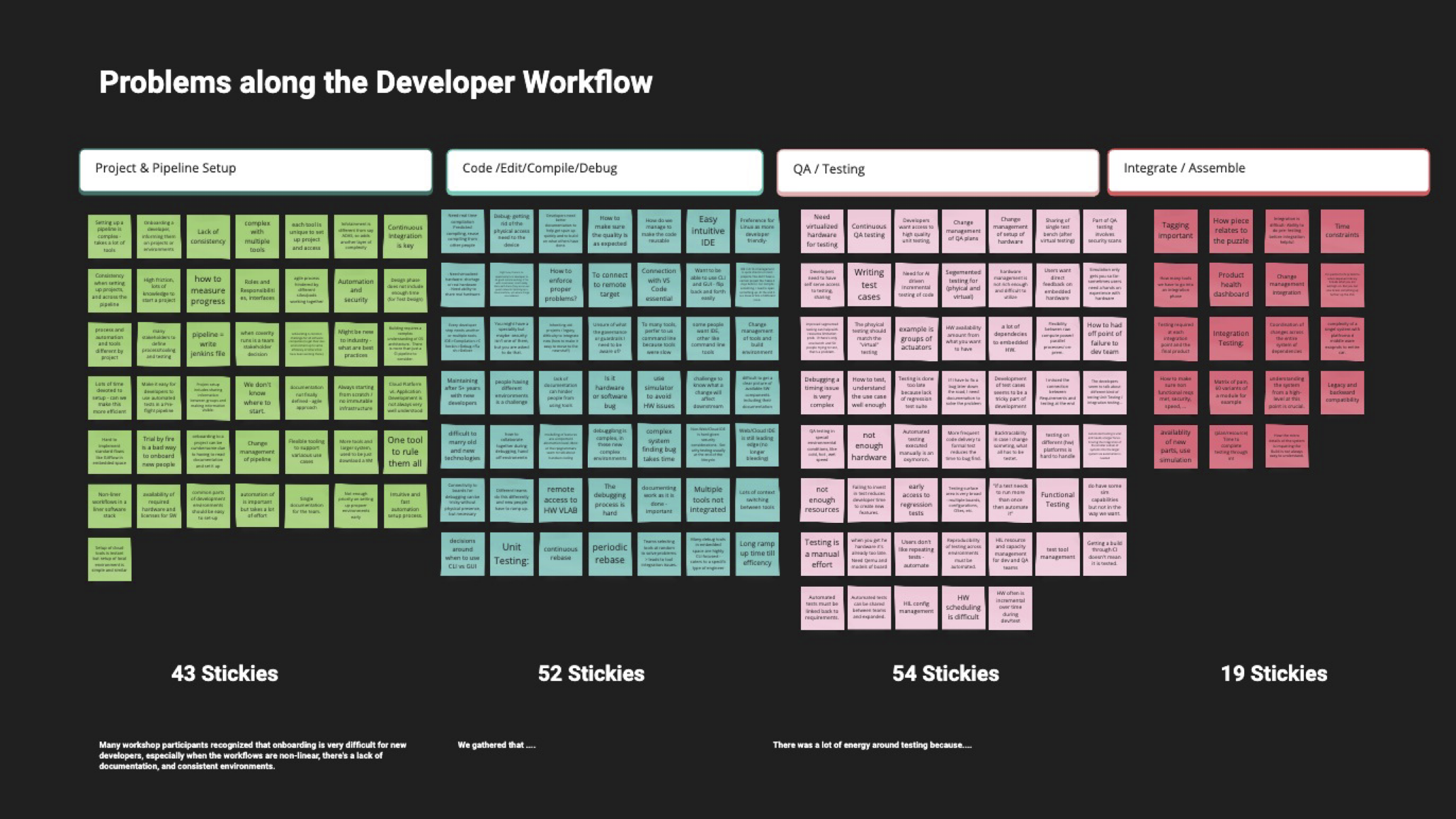The width and height of the screenshot is (1456, 819).
Task: Click the 'Unit Testing' teal sticky note
Action: 511,553
